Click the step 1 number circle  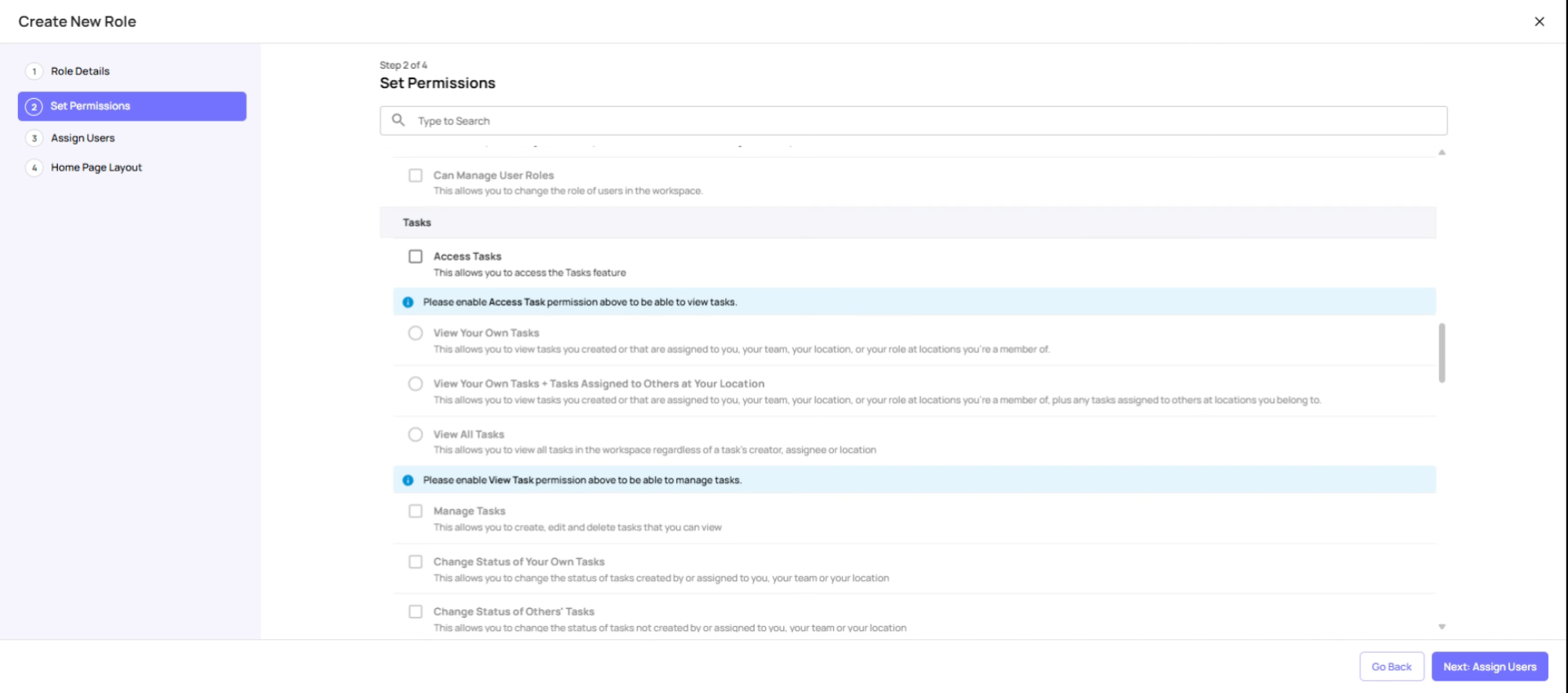pos(34,71)
